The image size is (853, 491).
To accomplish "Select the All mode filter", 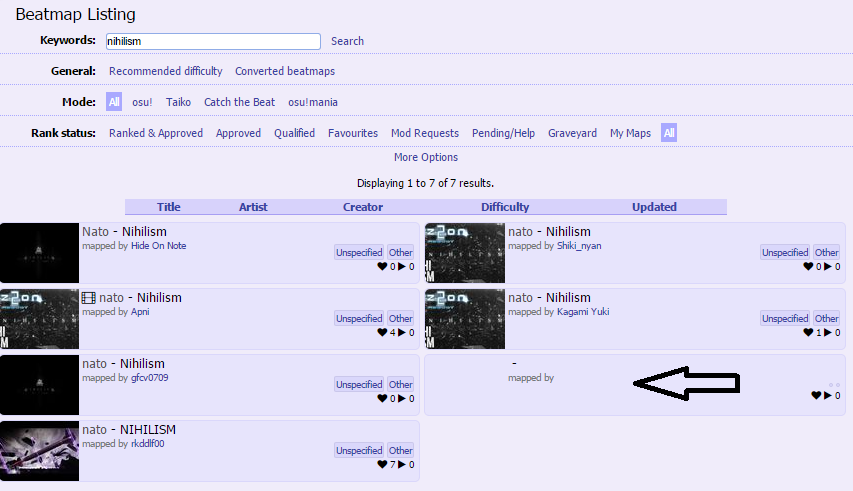I will click(x=114, y=102).
